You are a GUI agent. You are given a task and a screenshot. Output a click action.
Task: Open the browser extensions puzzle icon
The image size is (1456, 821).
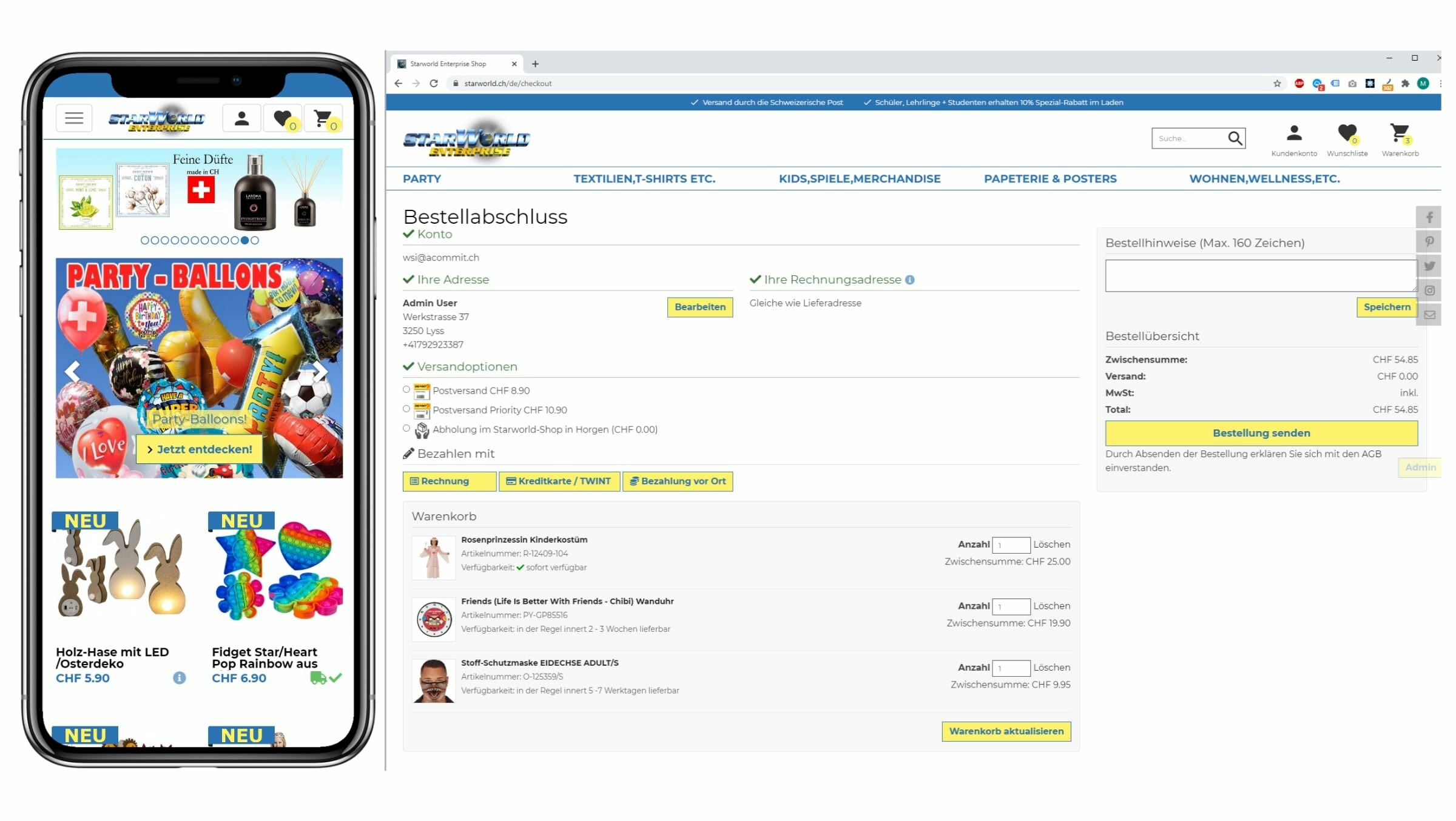(x=1405, y=84)
